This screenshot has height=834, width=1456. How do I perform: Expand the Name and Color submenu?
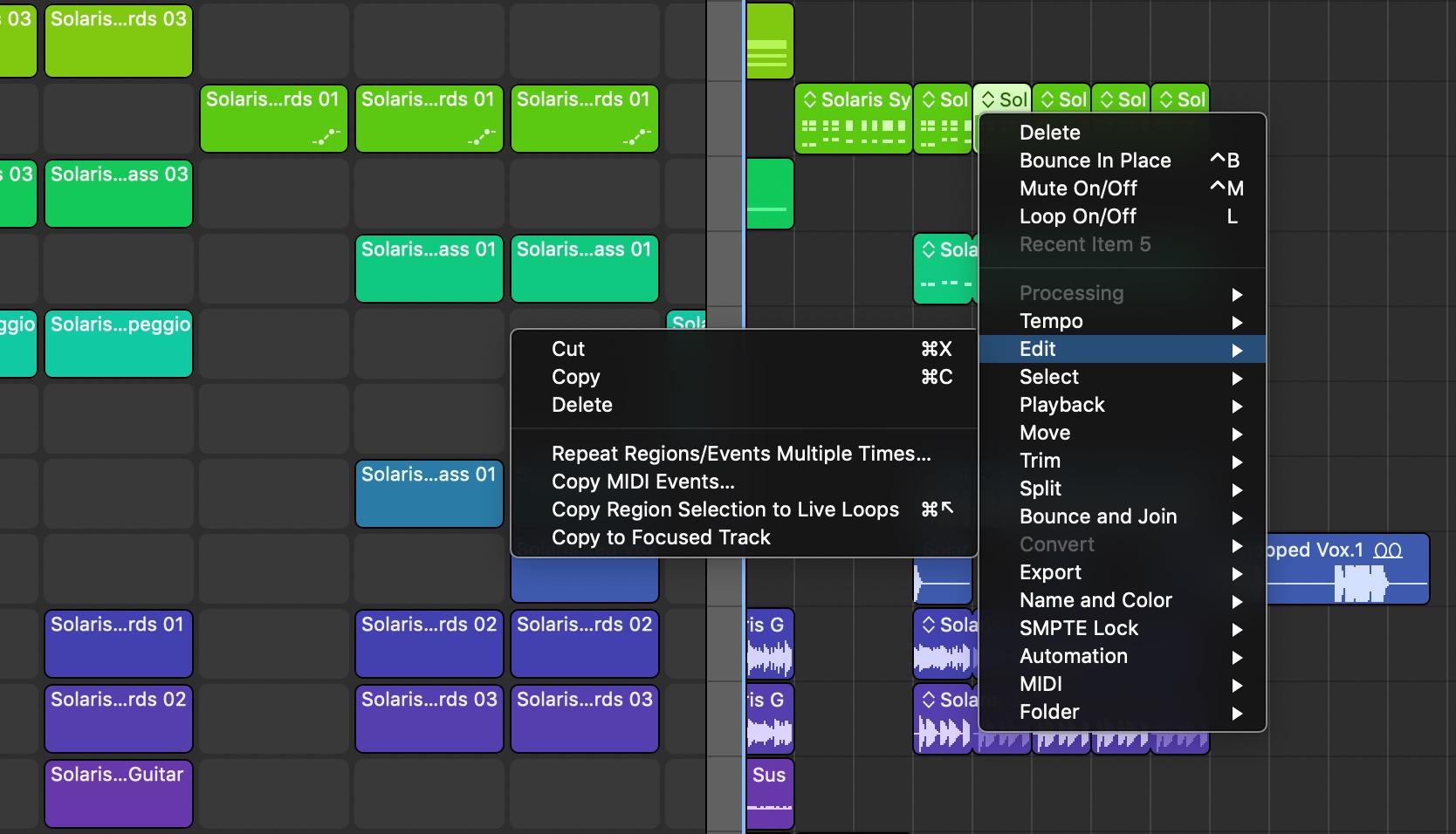1095,600
